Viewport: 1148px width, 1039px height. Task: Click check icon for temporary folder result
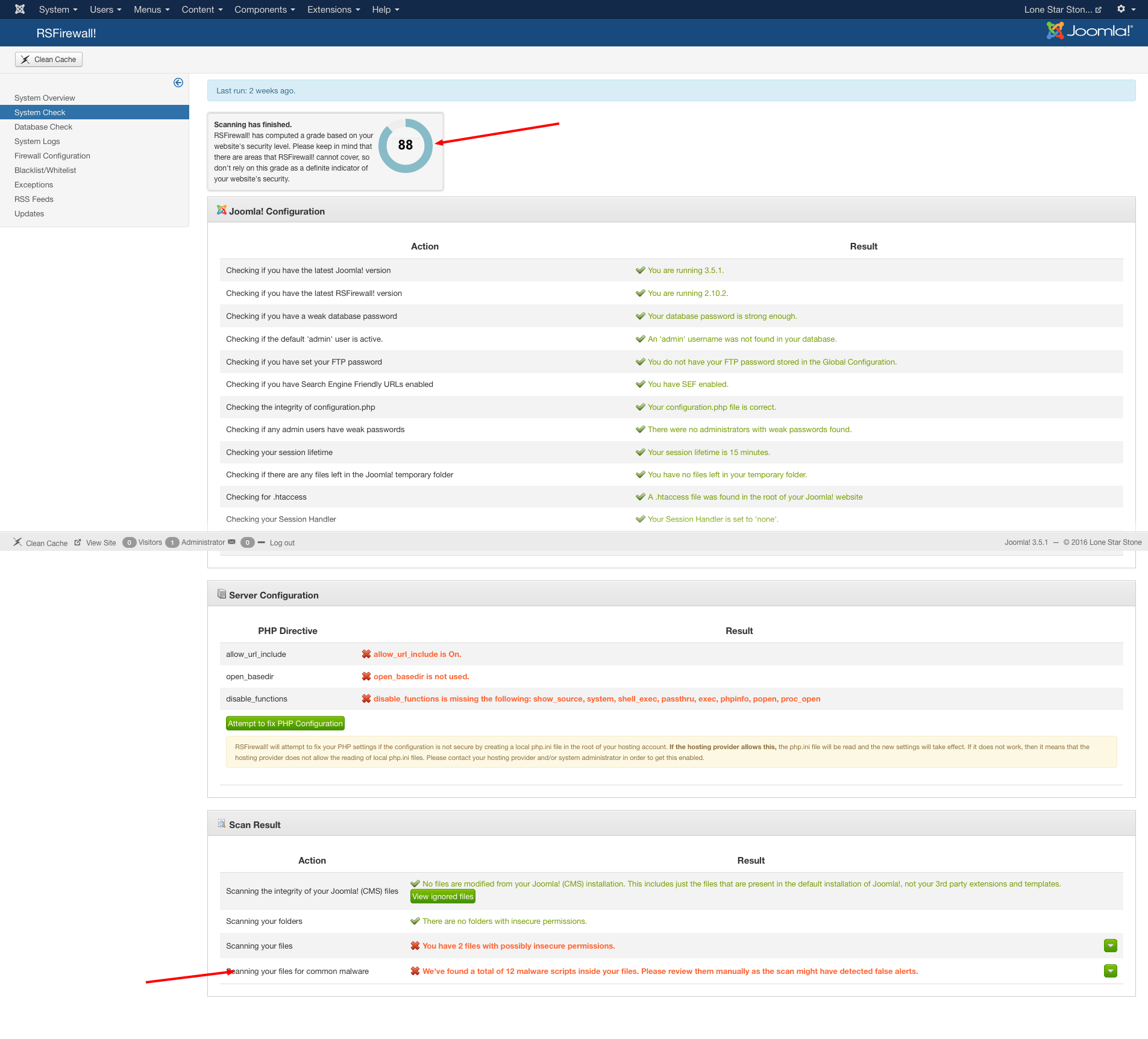point(641,474)
